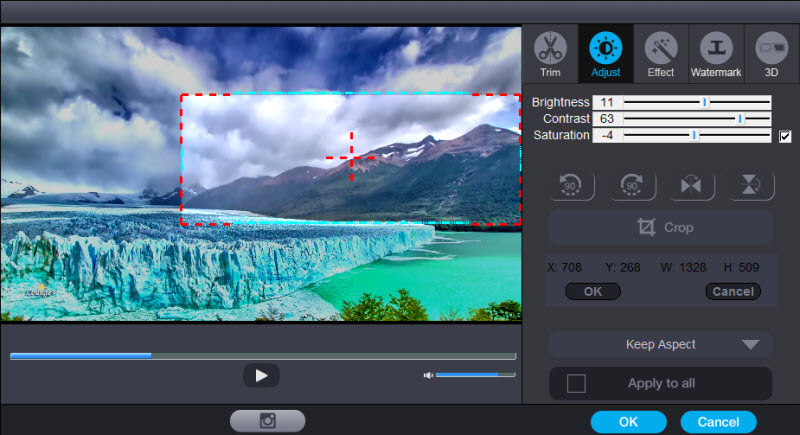Click the Crop tool button
The width and height of the screenshot is (800, 435).
661,228
